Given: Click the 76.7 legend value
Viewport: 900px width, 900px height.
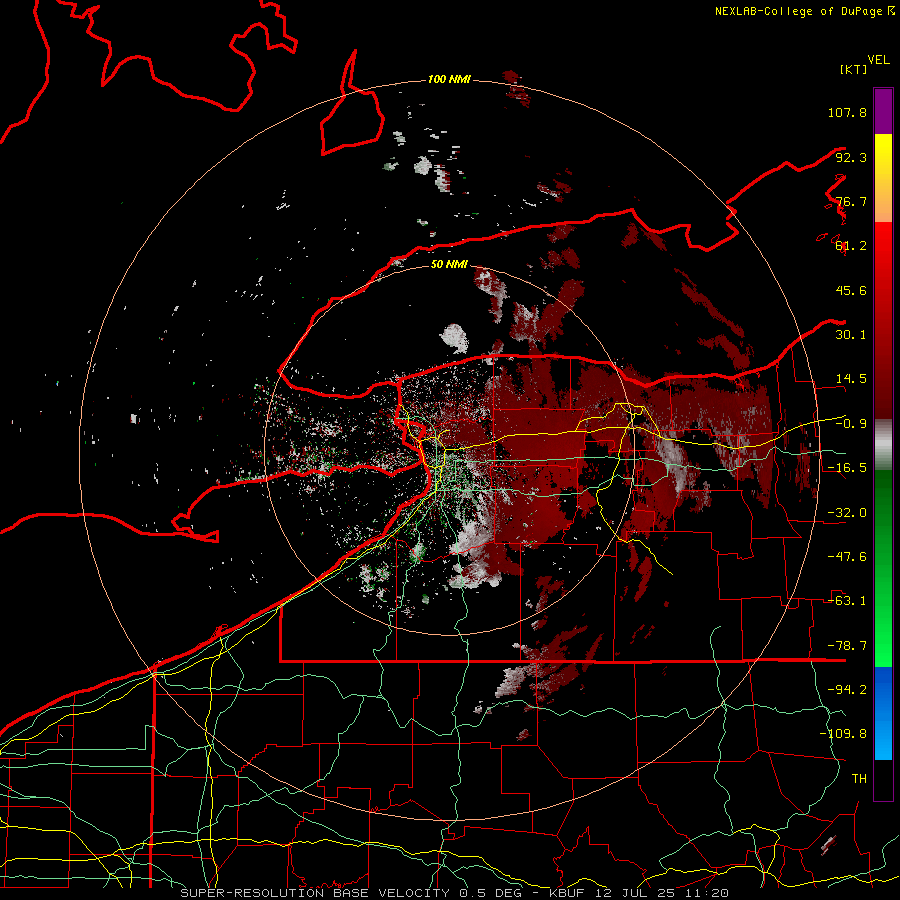Looking at the screenshot, I should [x=851, y=201].
